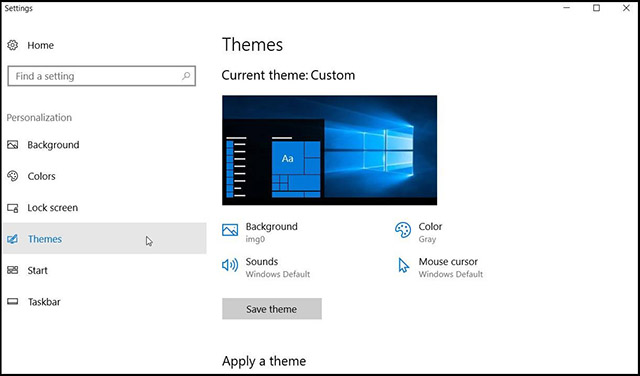The height and width of the screenshot is (376, 640).
Task: Click the Themes brush icon in sidebar
Action: pyautogui.click(x=13, y=239)
